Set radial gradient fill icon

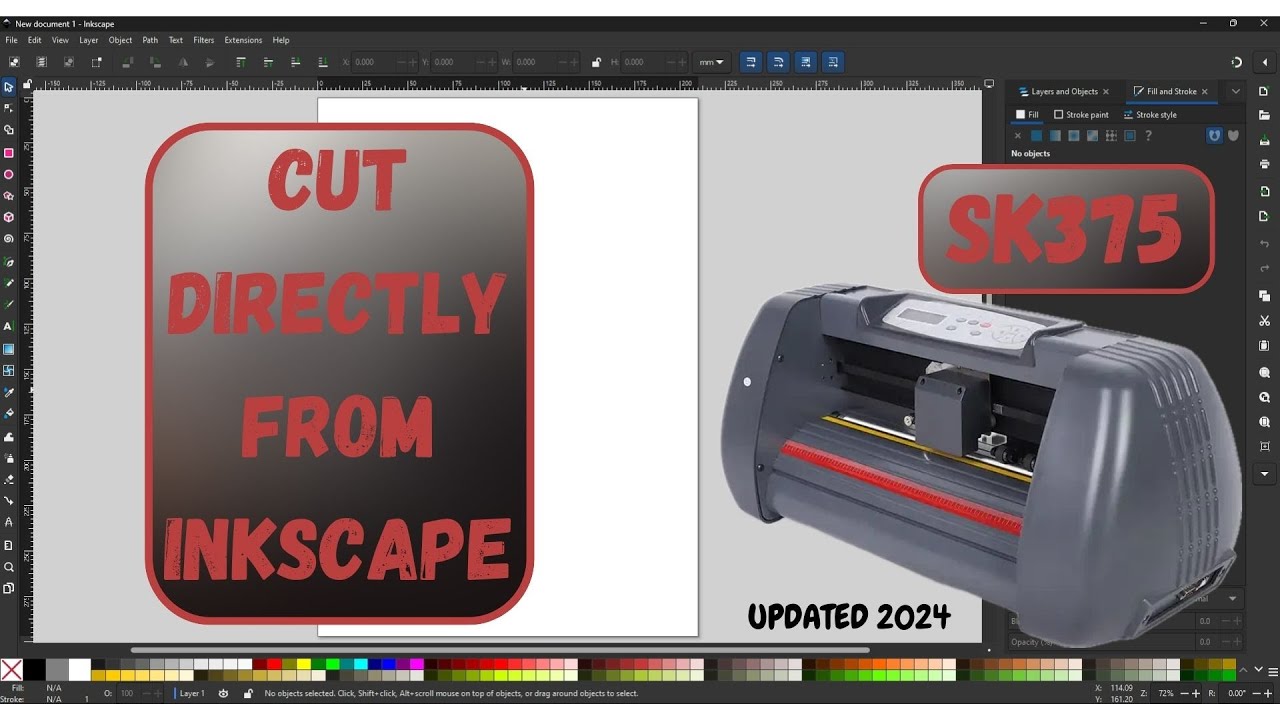1074,136
